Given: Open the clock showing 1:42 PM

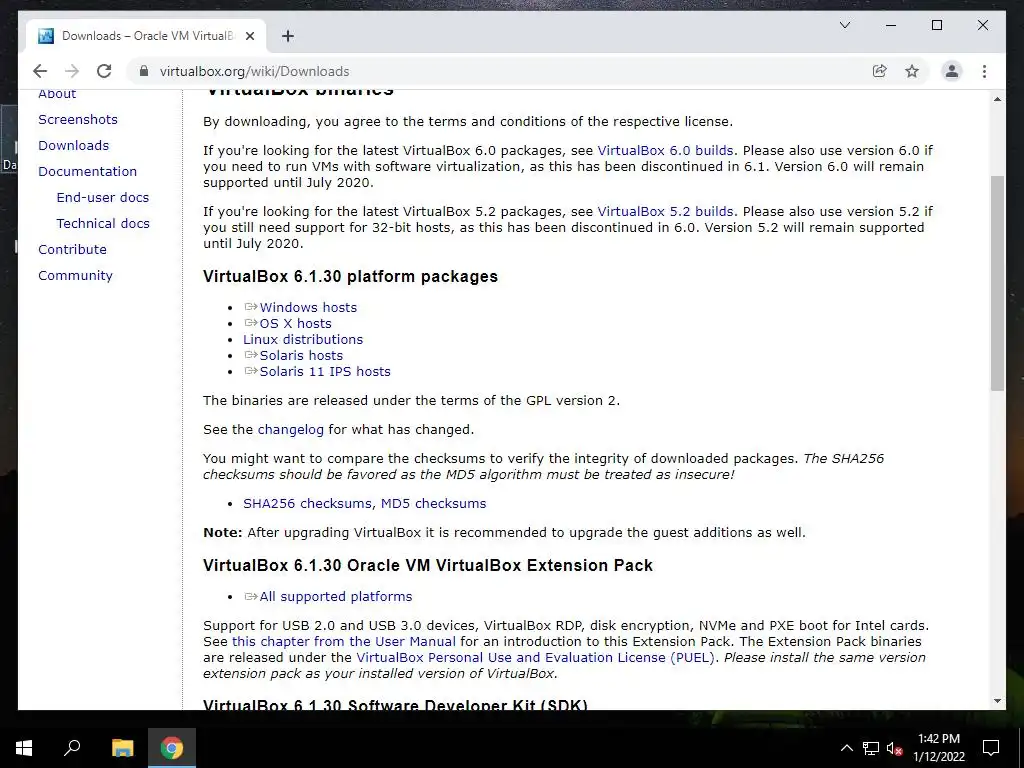Looking at the screenshot, I should tap(938, 748).
